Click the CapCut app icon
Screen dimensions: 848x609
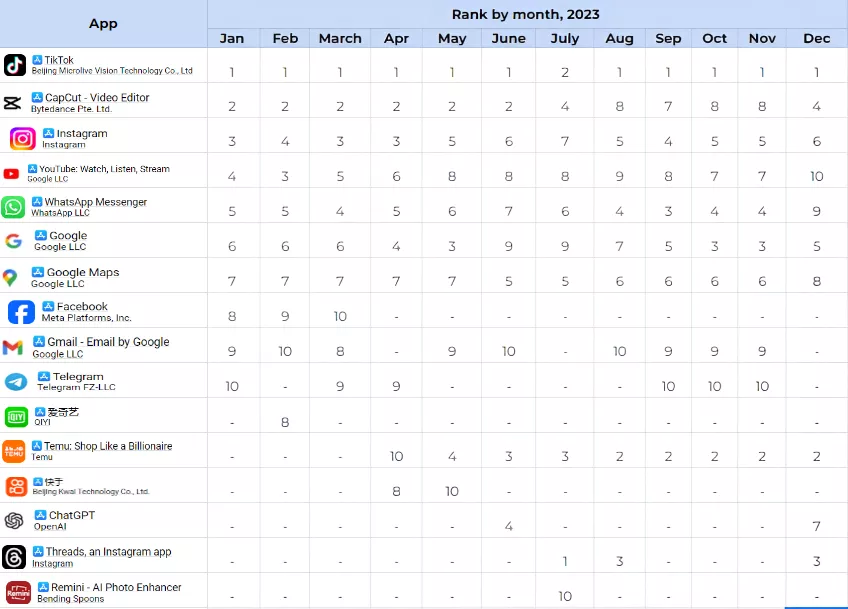[12, 103]
